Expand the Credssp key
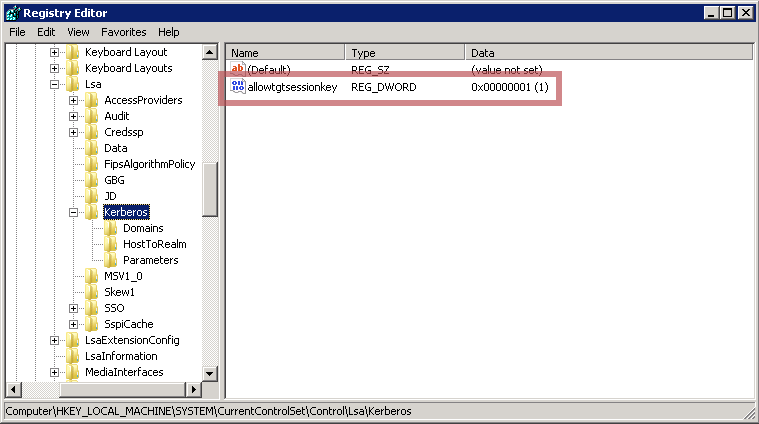Screen dimensions: 759x424 (73, 132)
